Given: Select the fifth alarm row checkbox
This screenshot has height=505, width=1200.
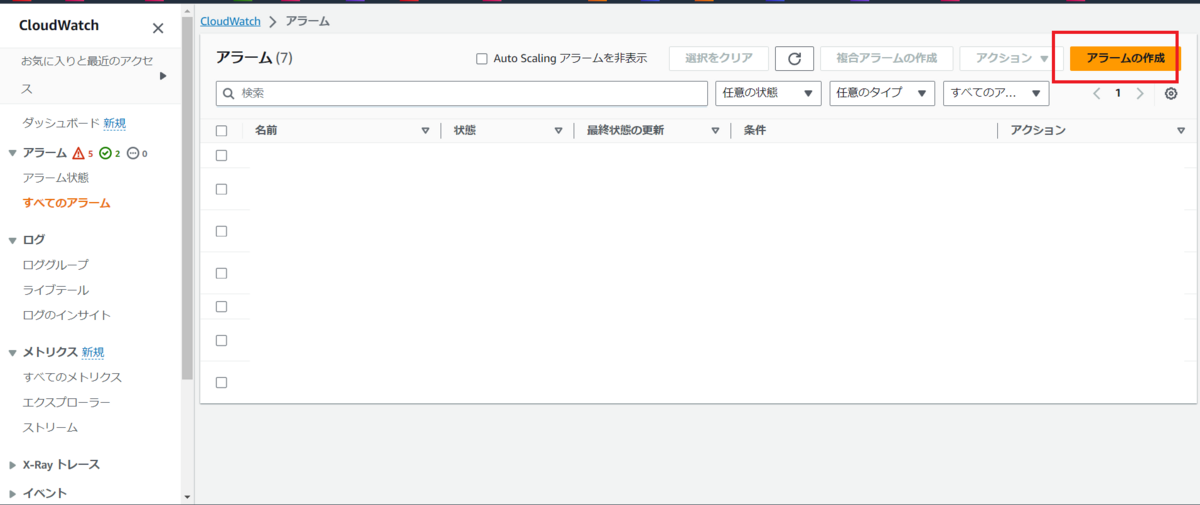Looking at the screenshot, I should click(x=222, y=306).
